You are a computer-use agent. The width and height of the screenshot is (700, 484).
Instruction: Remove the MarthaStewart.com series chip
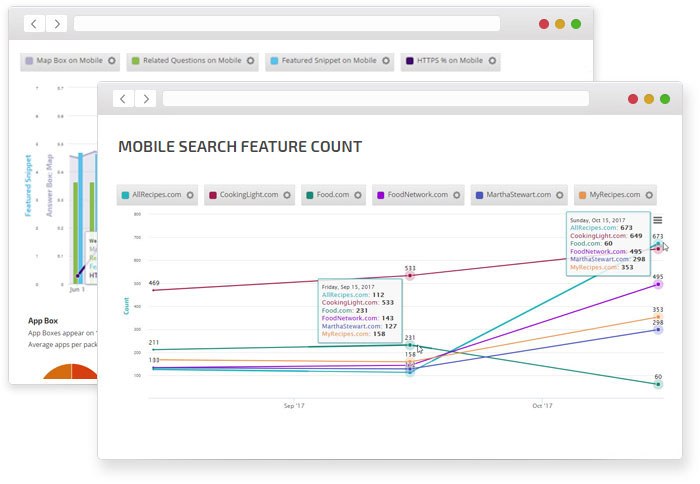pos(560,195)
